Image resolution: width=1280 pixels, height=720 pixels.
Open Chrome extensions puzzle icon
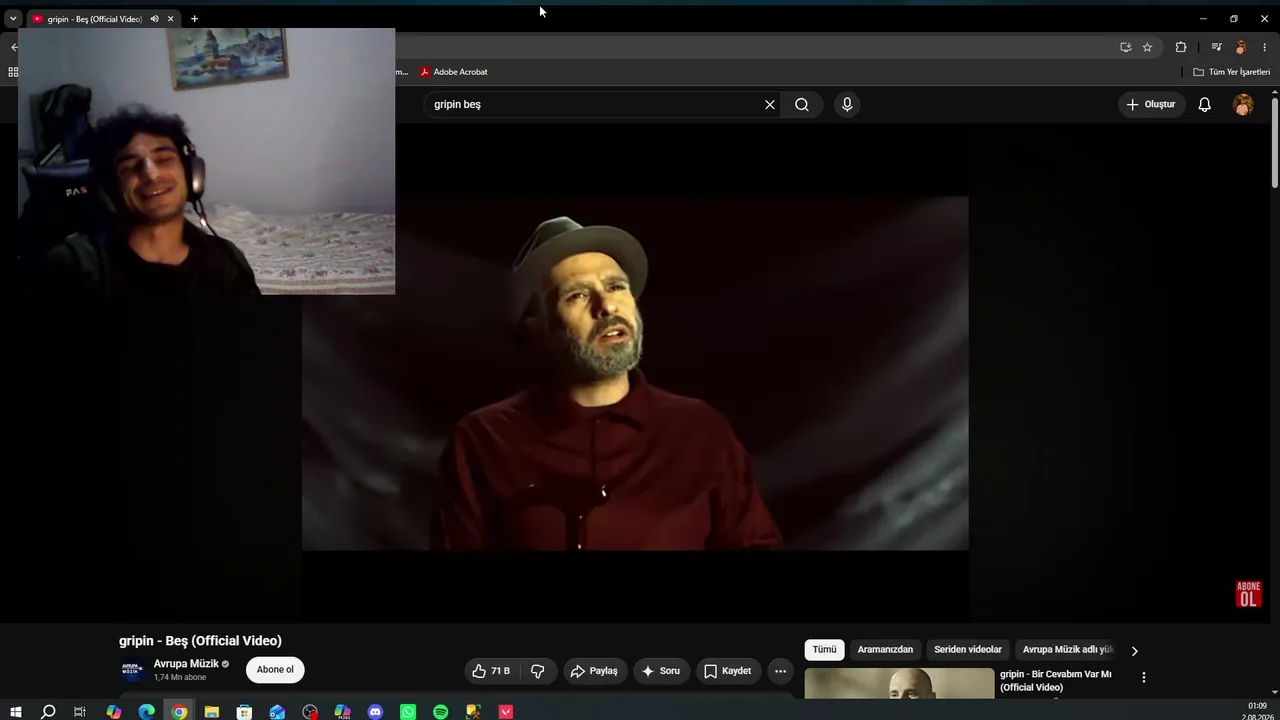click(1181, 47)
